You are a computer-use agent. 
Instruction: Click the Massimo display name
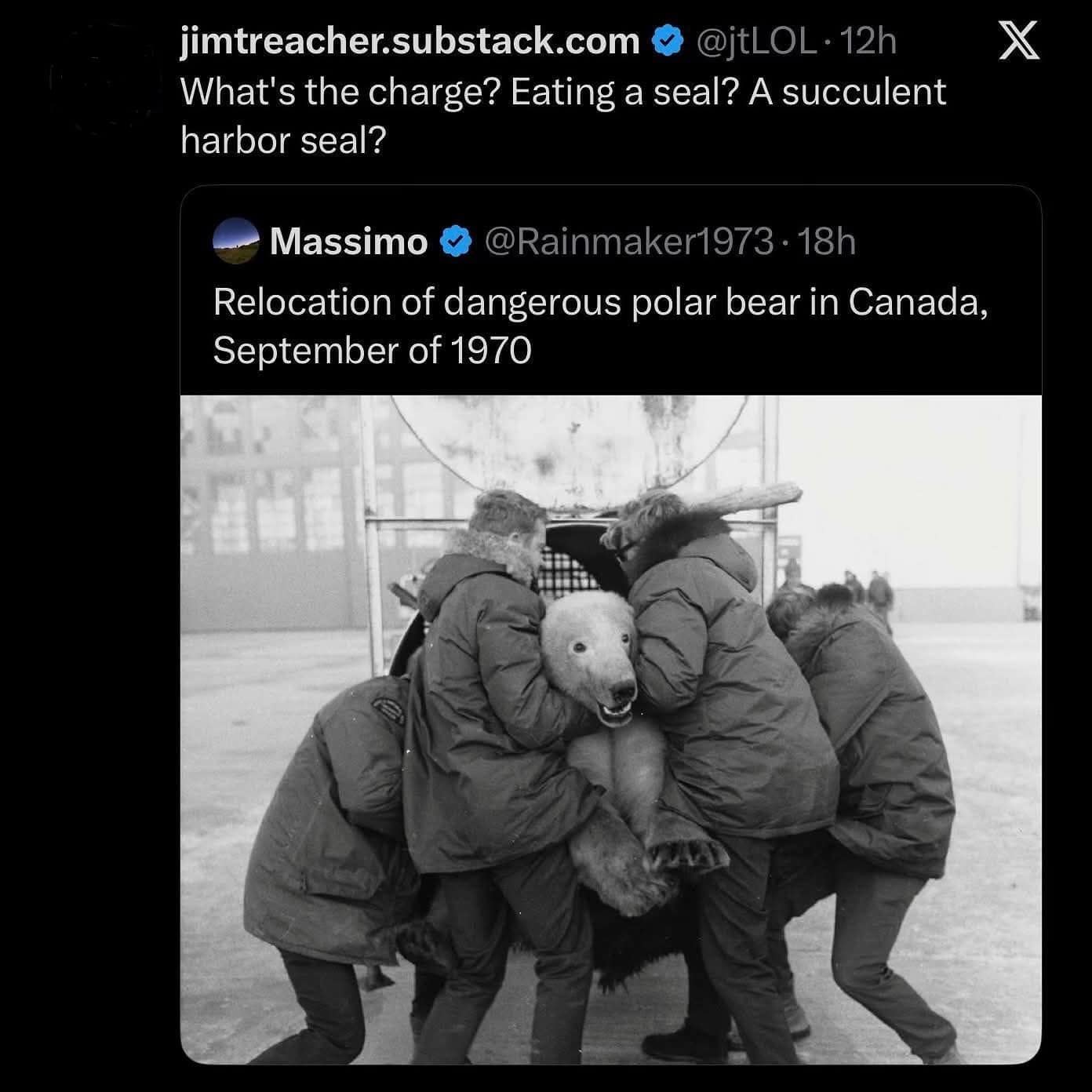[x=349, y=242]
